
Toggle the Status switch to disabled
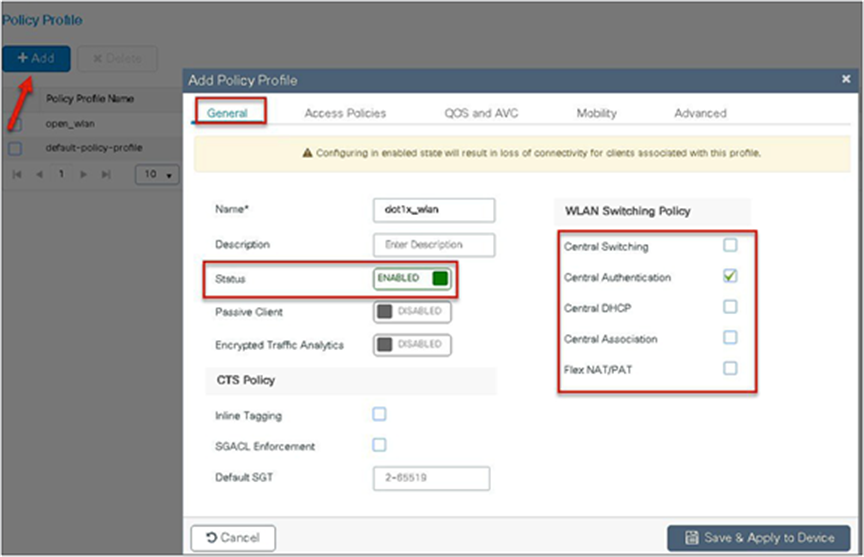(x=412, y=279)
